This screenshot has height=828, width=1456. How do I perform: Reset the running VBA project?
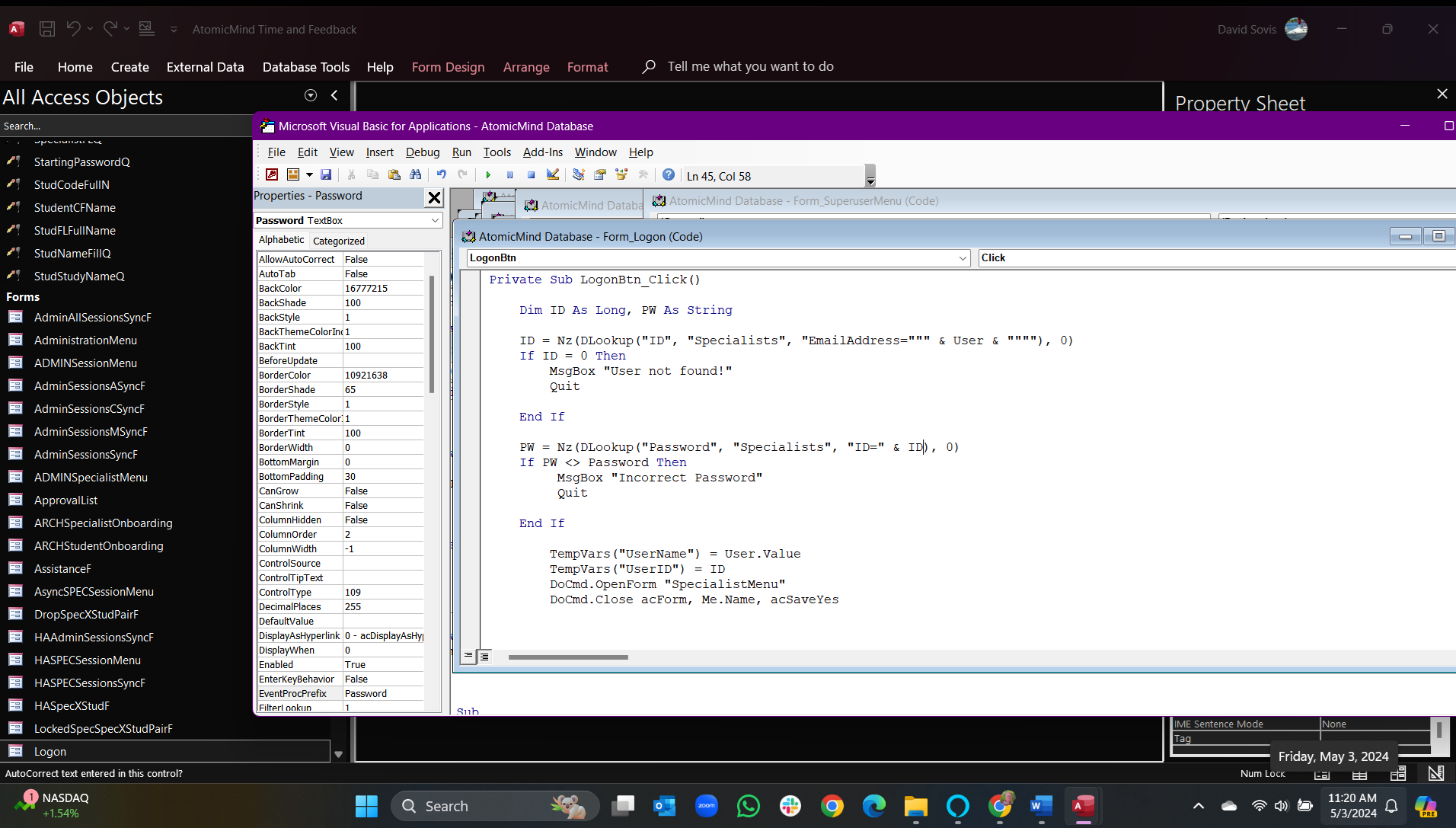pyautogui.click(x=531, y=174)
